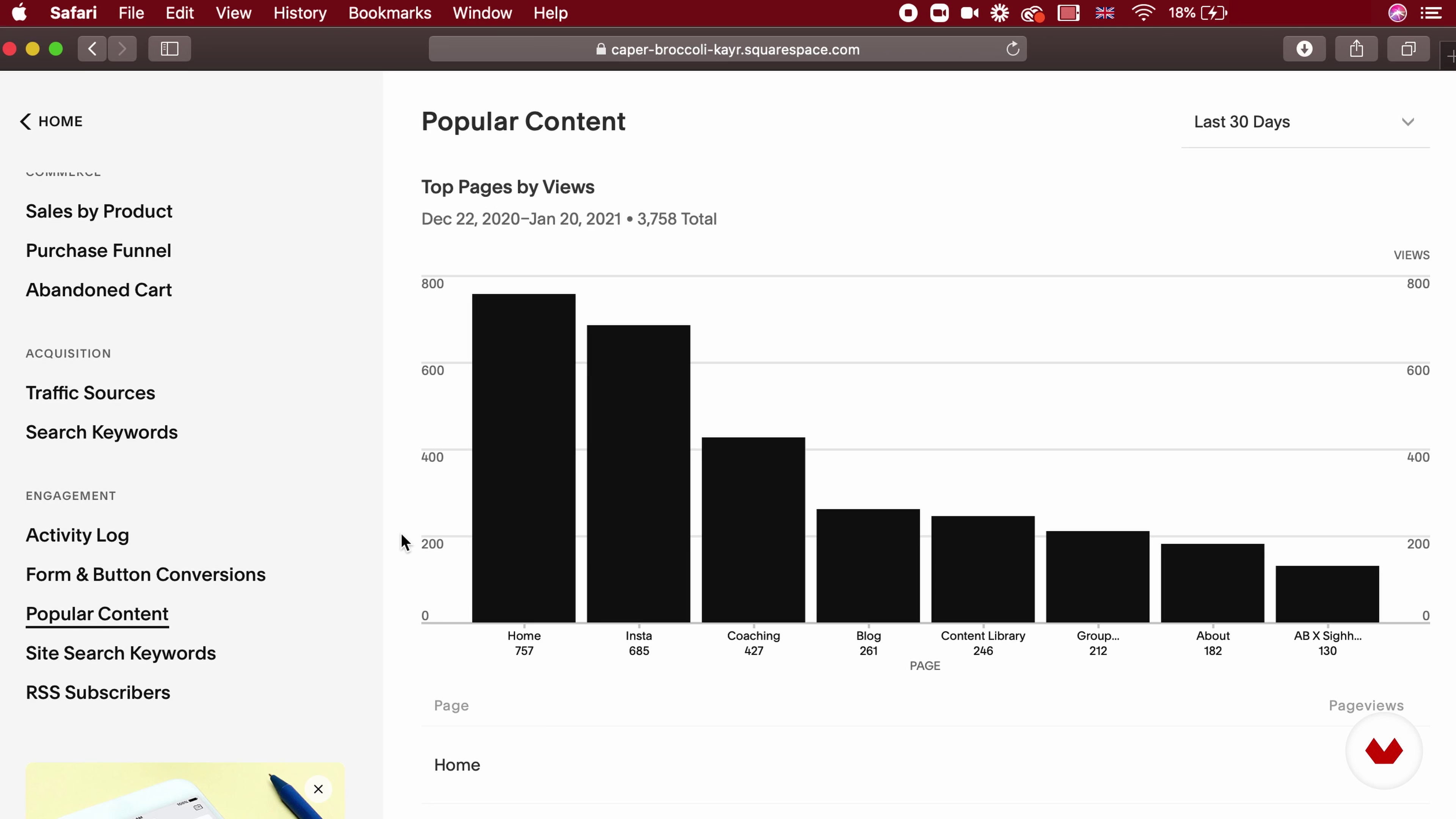1456x819 pixels.
Task: Open Form & Button Conversions panel
Action: 146,575
